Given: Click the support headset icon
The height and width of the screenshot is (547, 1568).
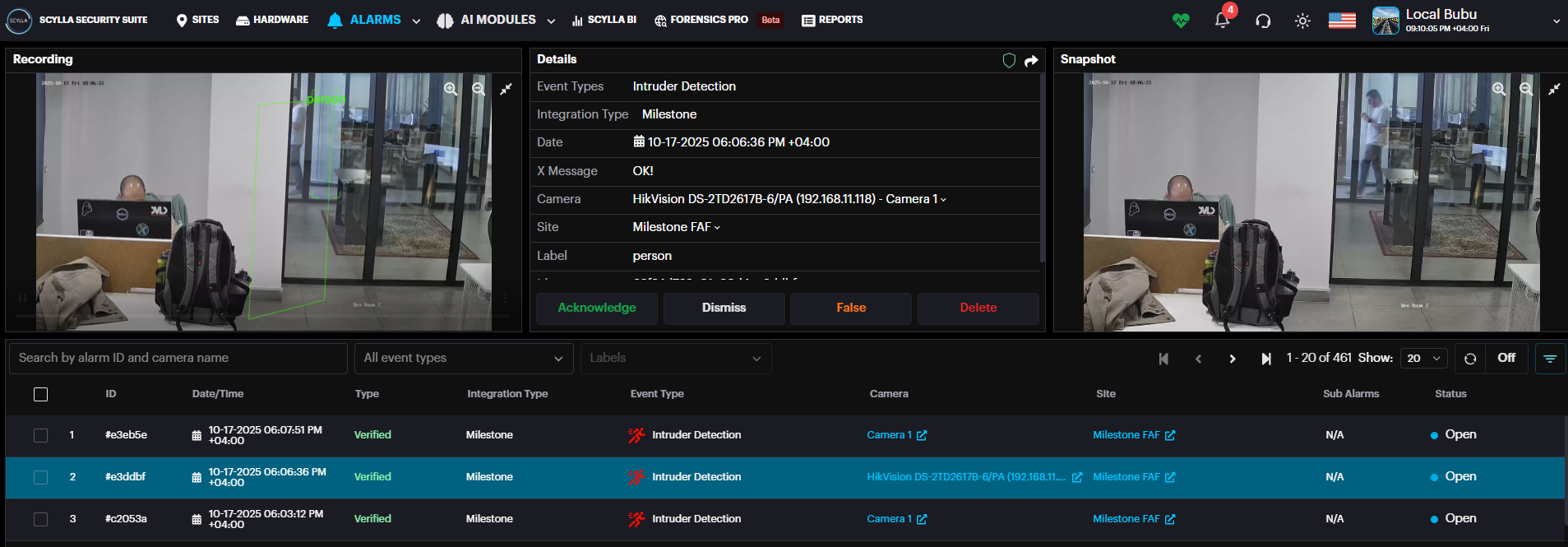Looking at the screenshot, I should point(1263,21).
